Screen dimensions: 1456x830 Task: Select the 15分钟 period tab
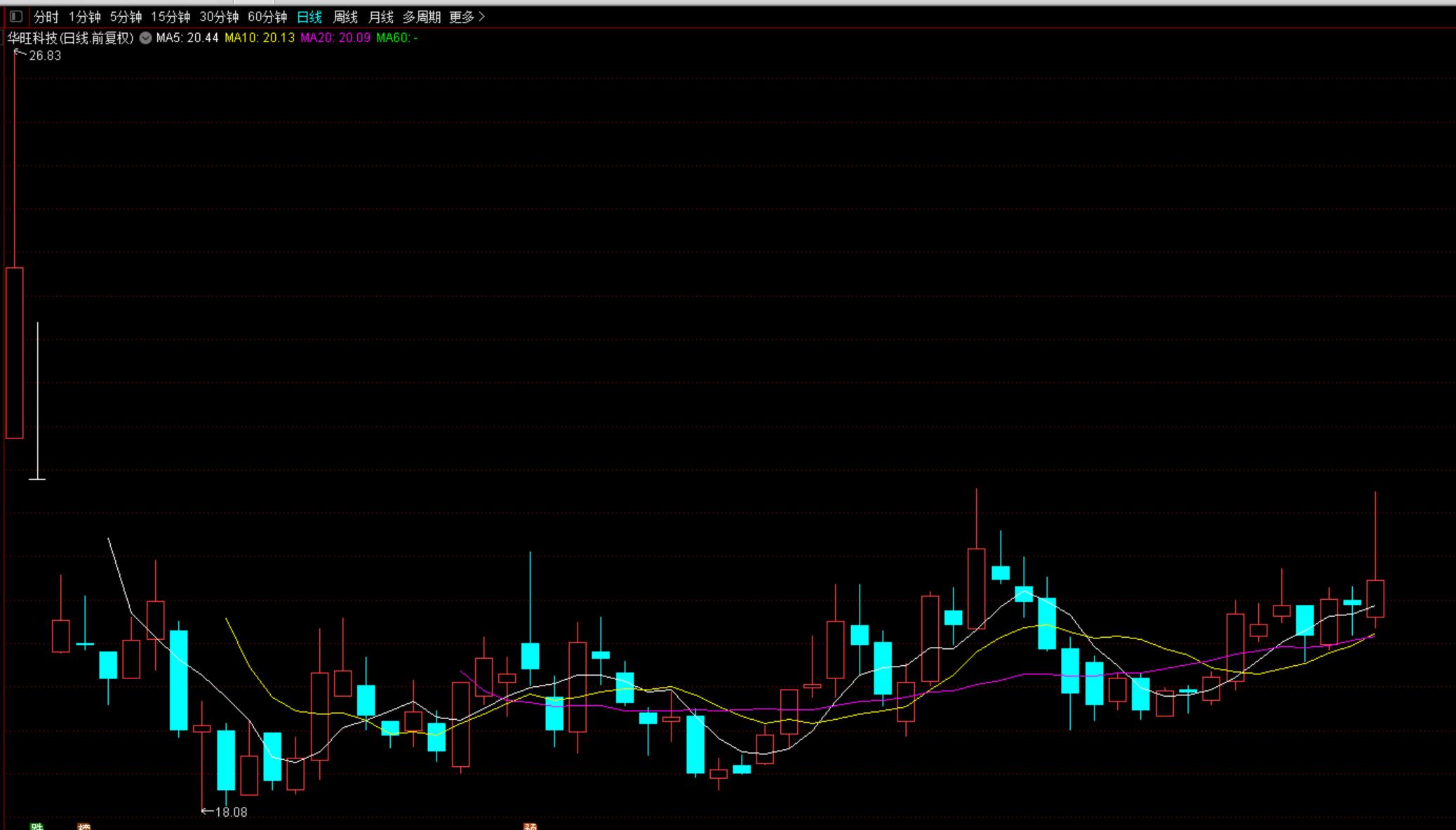[x=171, y=17]
